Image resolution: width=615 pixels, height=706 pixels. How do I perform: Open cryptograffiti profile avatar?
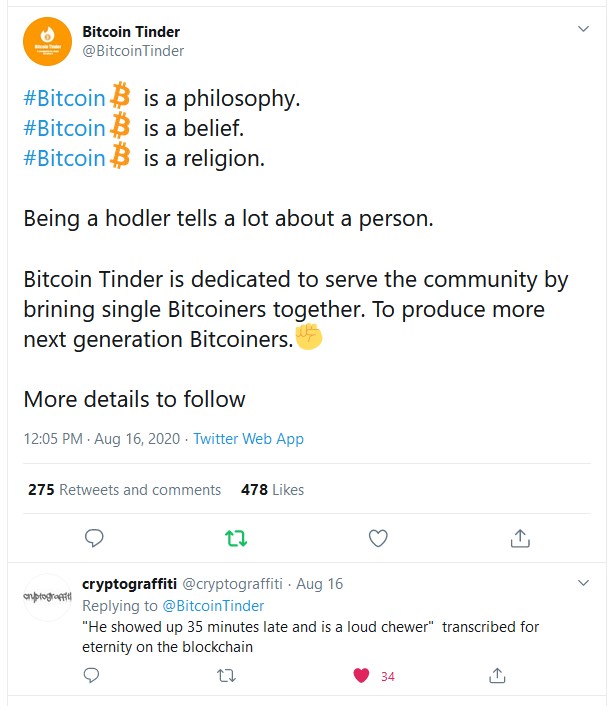(x=47, y=597)
